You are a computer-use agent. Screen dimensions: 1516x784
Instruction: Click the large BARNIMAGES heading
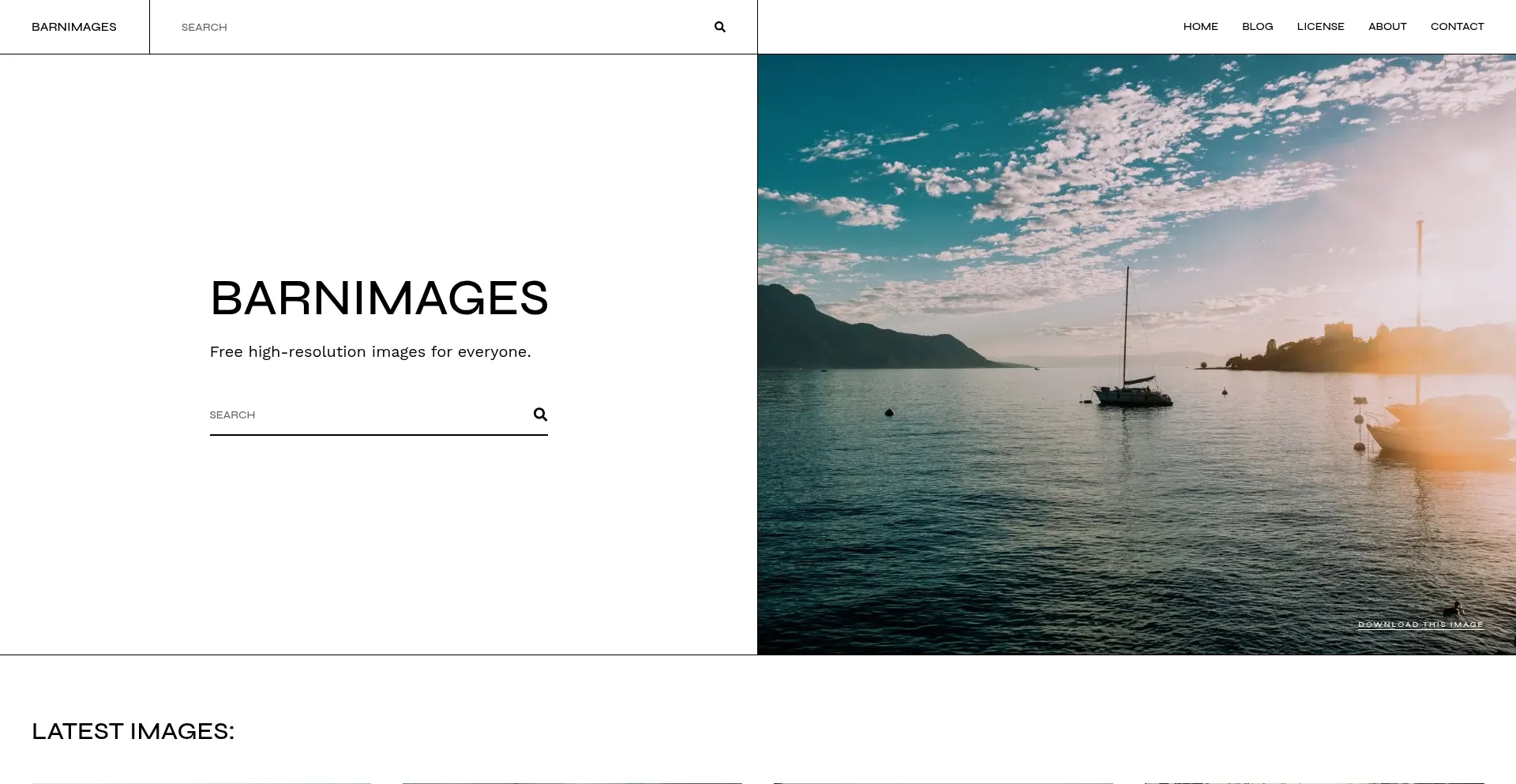pyautogui.click(x=379, y=298)
